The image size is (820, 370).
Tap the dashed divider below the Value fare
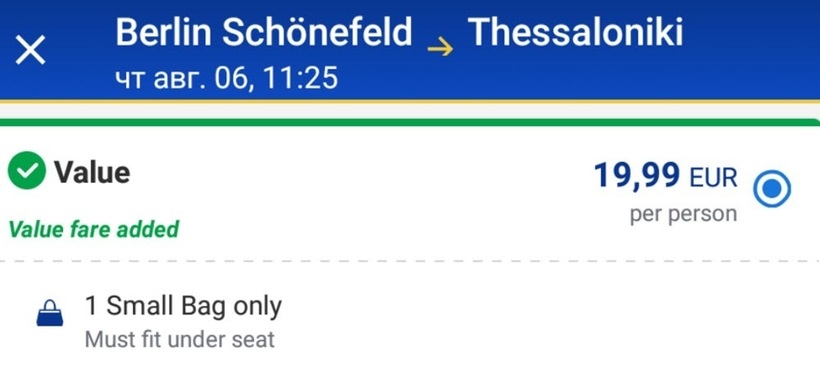click(x=410, y=260)
